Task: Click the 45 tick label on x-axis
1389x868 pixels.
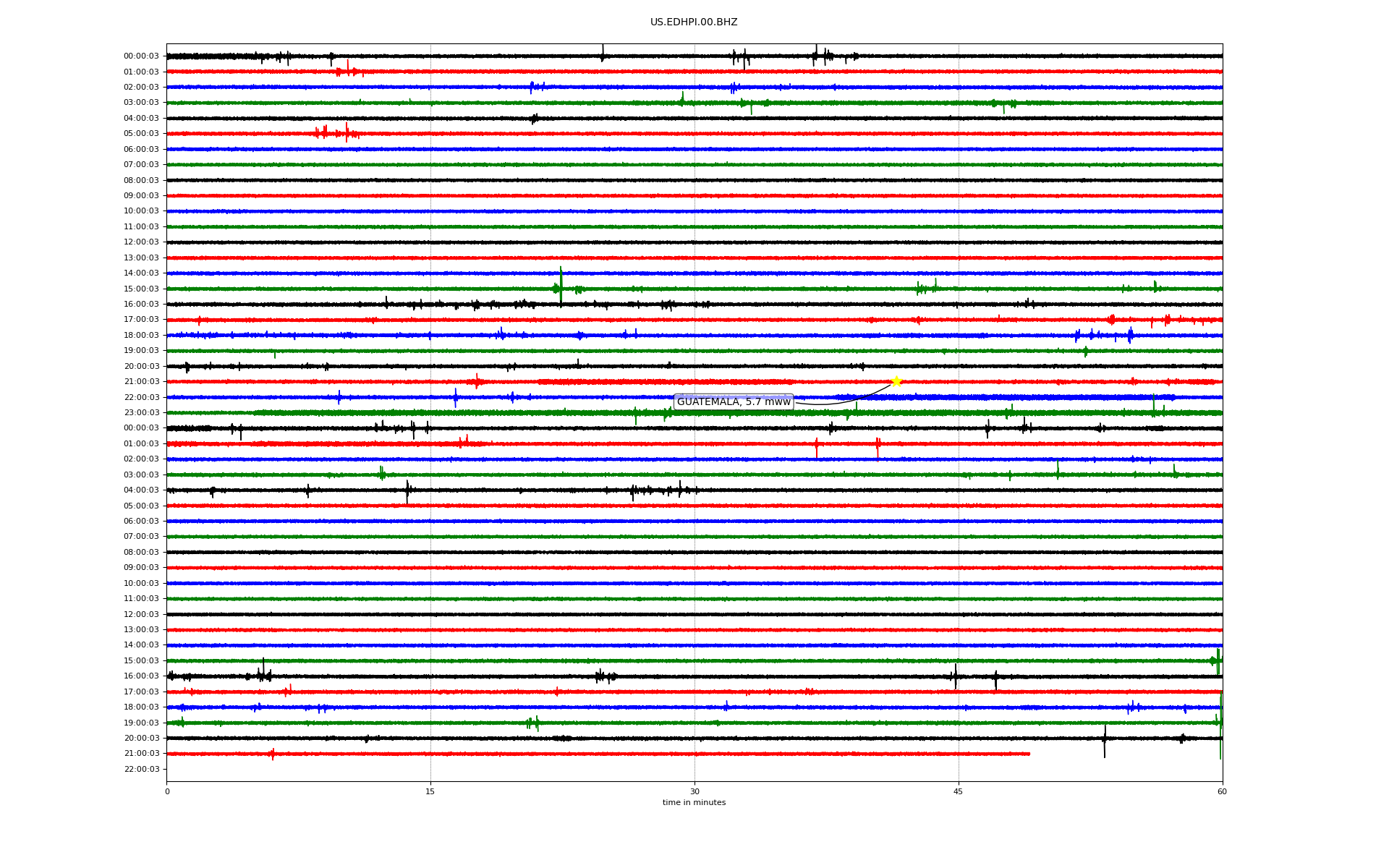Action: pos(959,791)
